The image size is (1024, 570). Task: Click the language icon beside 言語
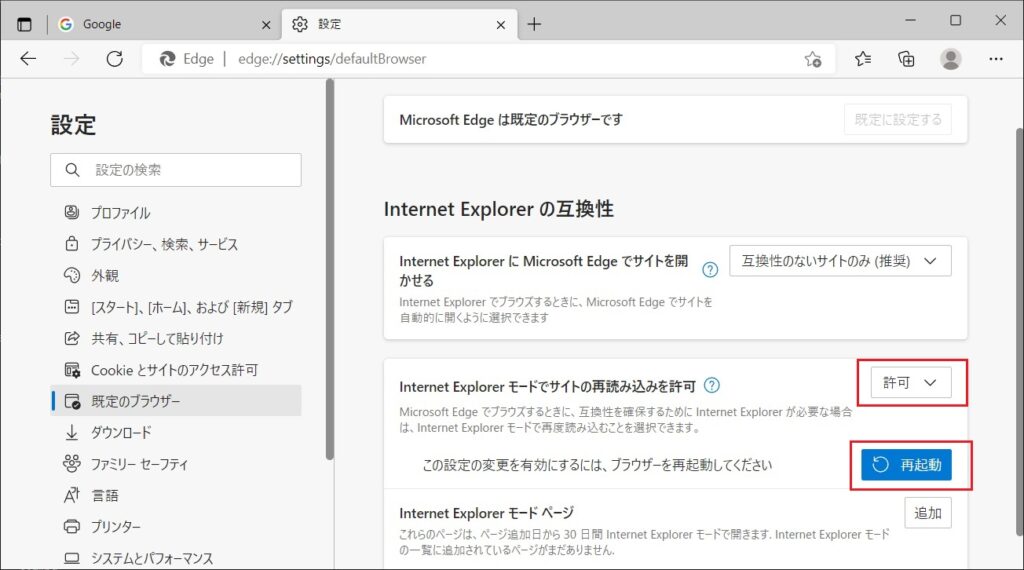coord(72,495)
